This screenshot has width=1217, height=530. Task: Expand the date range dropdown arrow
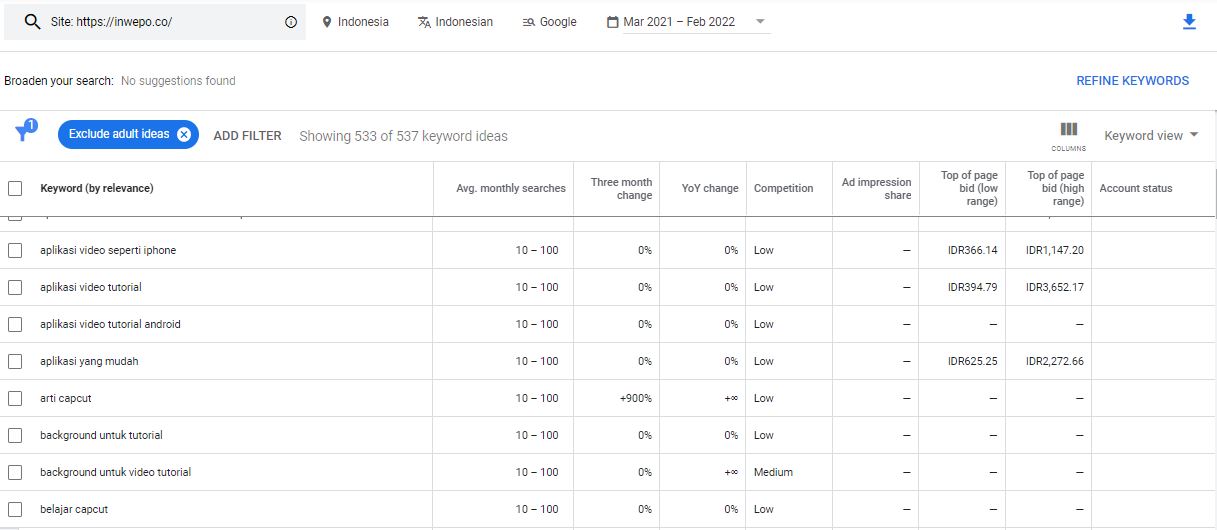pyautogui.click(x=760, y=22)
